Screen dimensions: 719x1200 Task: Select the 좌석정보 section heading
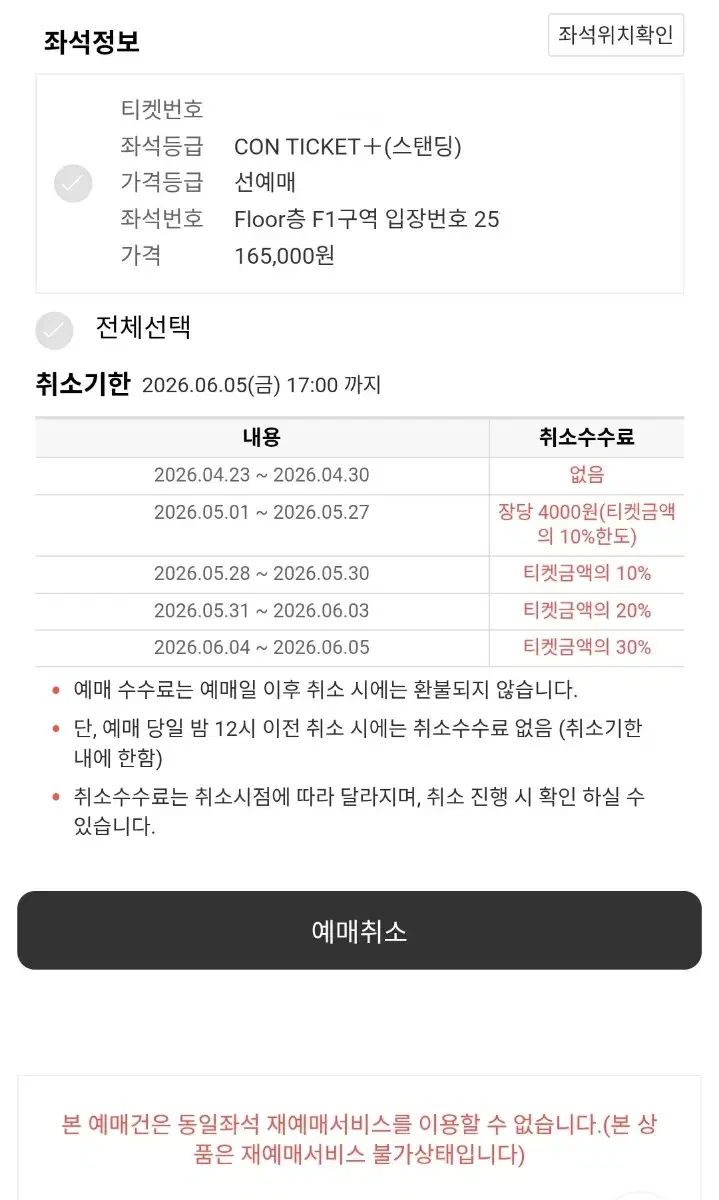(91, 42)
